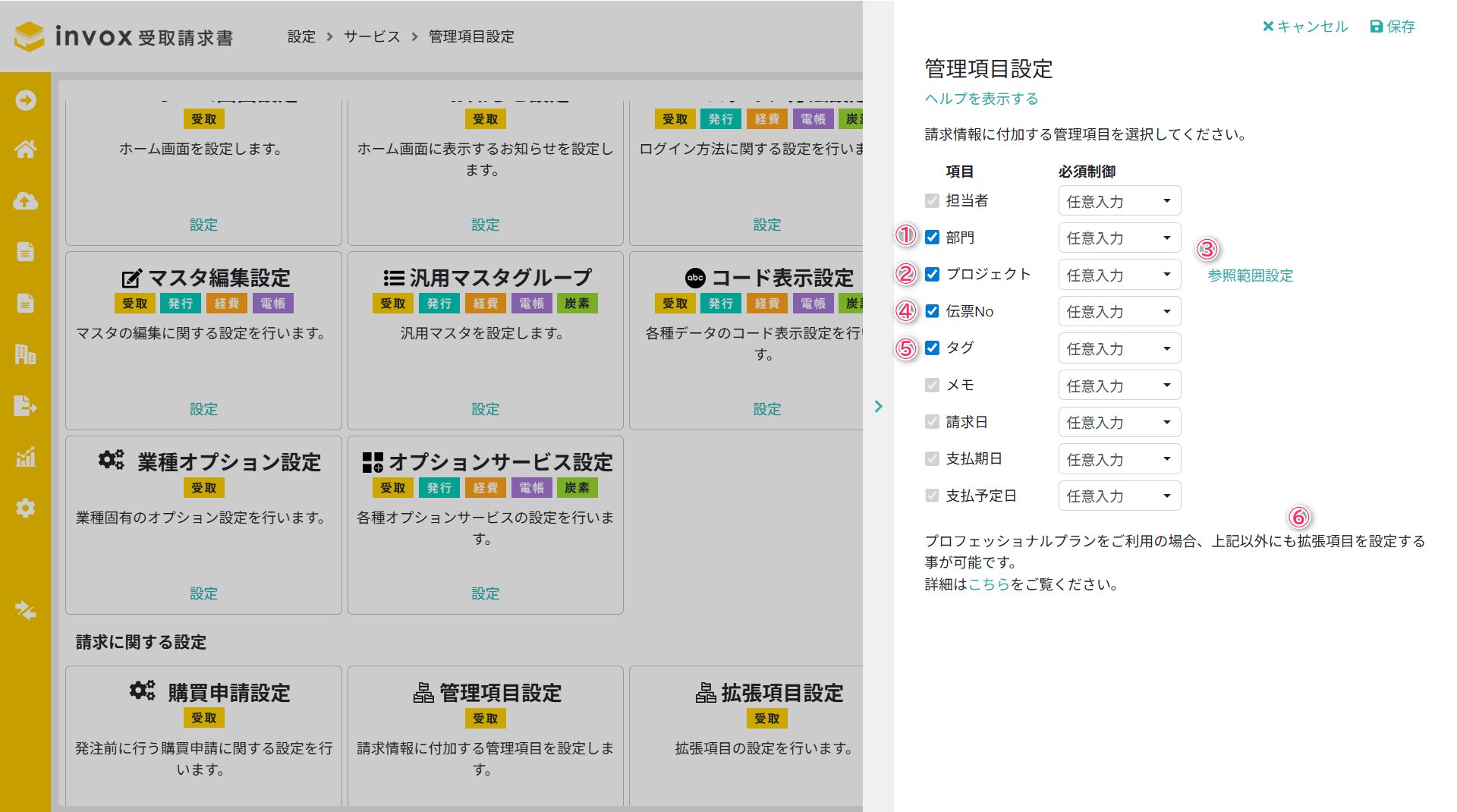The height and width of the screenshot is (812, 1457).
Task: Click 設定 under お知らせ card
Action: pyautogui.click(x=486, y=225)
